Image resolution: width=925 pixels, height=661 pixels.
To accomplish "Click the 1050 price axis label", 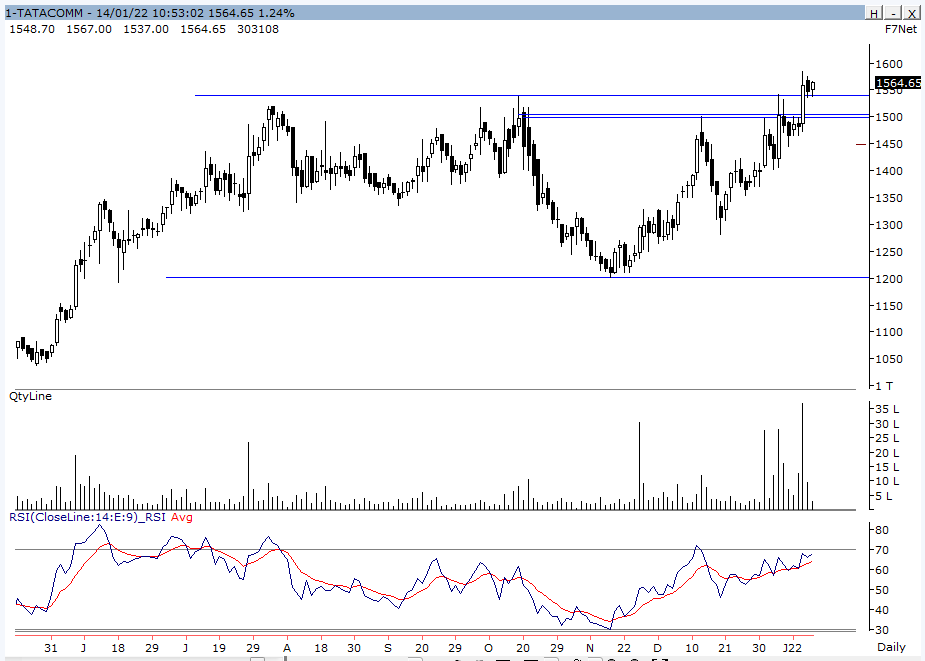I will click(x=889, y=359).
